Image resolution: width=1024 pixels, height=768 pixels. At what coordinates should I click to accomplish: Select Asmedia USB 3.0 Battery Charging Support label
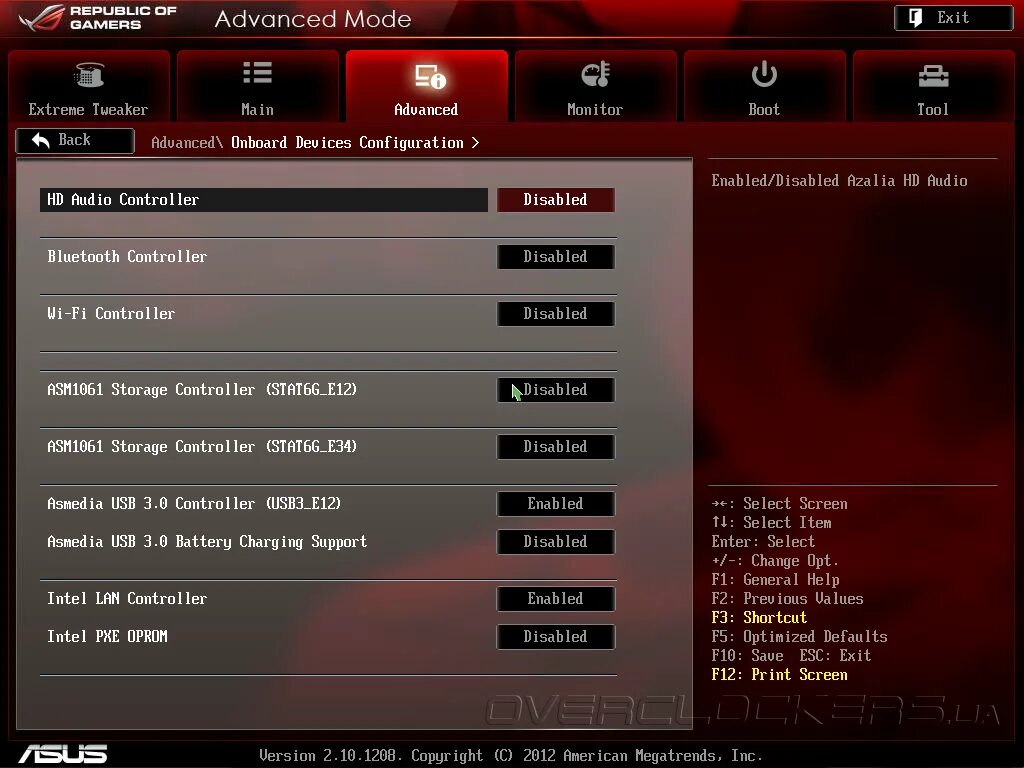[x=207, y=542]
